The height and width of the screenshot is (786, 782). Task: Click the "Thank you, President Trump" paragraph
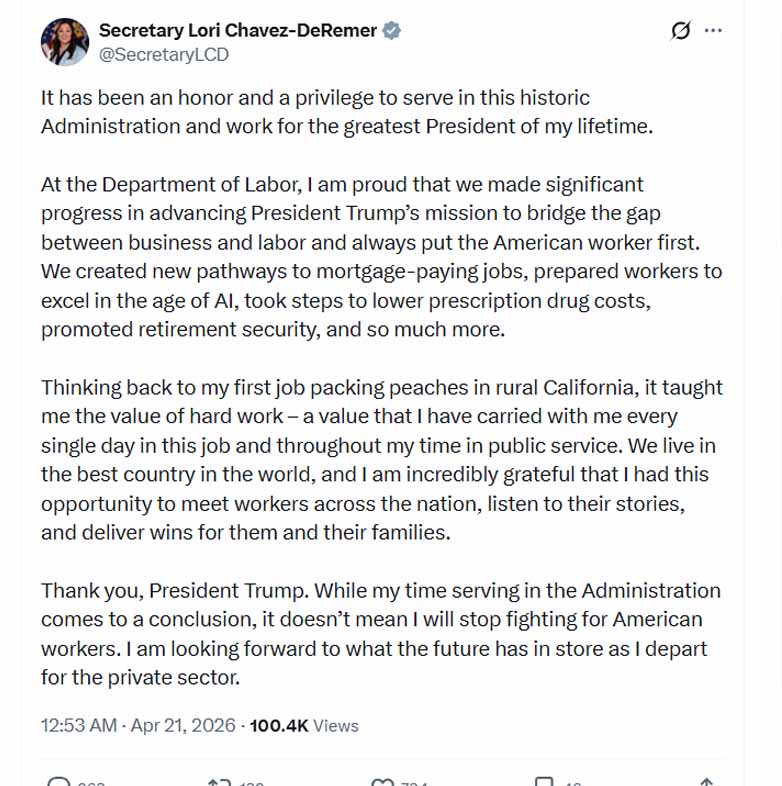pyautogui.click(x=380, y=633)
